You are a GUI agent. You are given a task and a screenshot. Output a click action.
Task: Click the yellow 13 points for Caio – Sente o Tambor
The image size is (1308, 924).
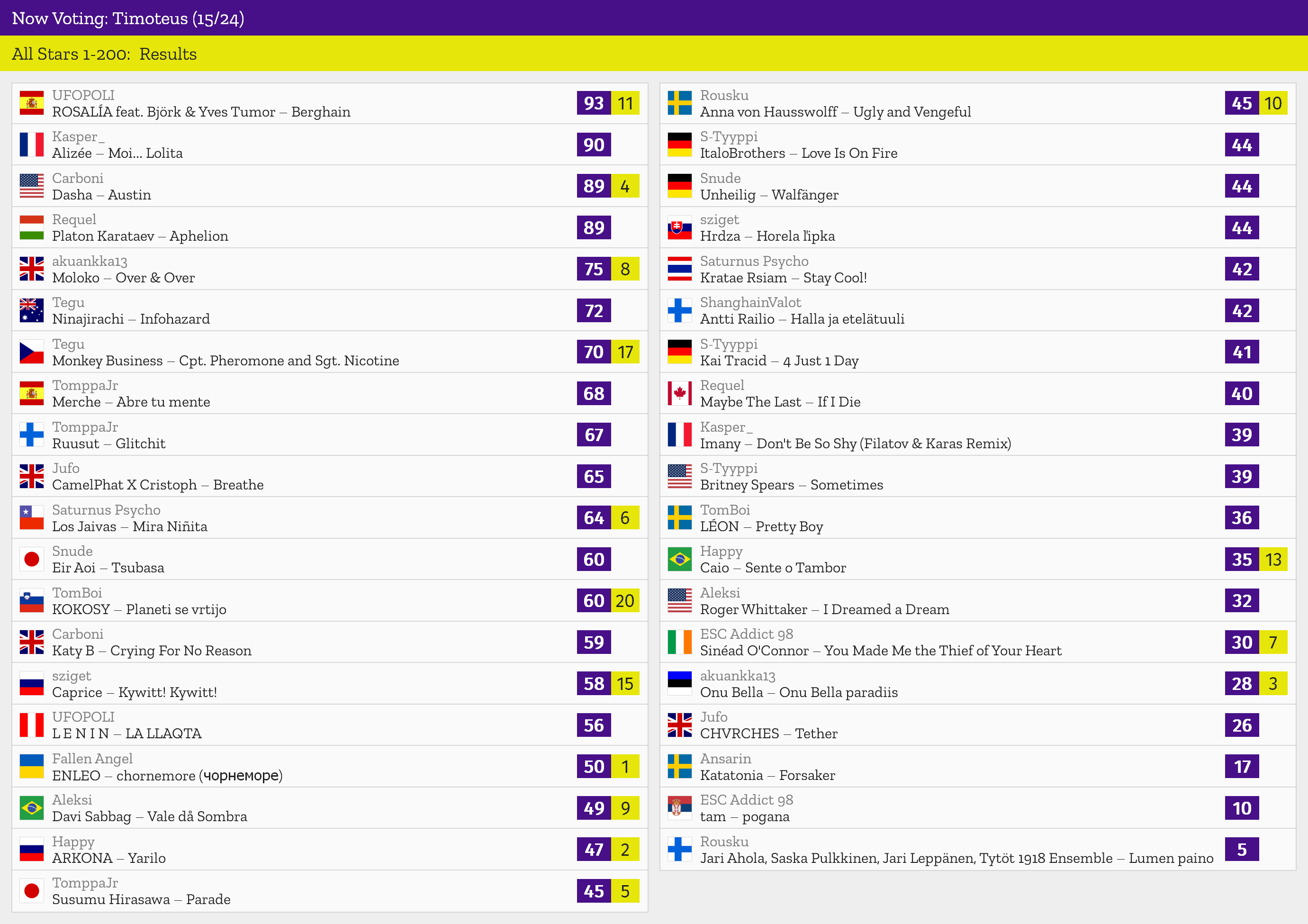1273,559
